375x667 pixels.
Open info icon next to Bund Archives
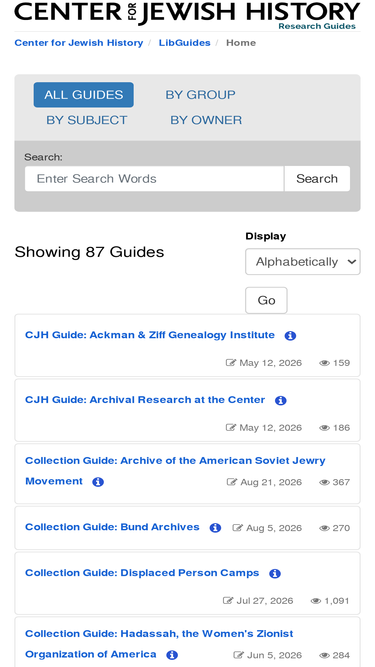click(215, 528)
